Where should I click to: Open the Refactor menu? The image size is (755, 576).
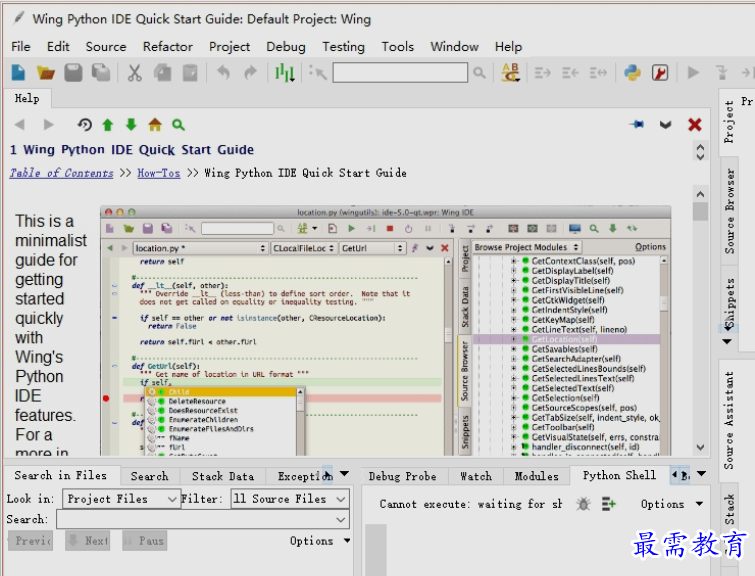(x=167, y=46)
